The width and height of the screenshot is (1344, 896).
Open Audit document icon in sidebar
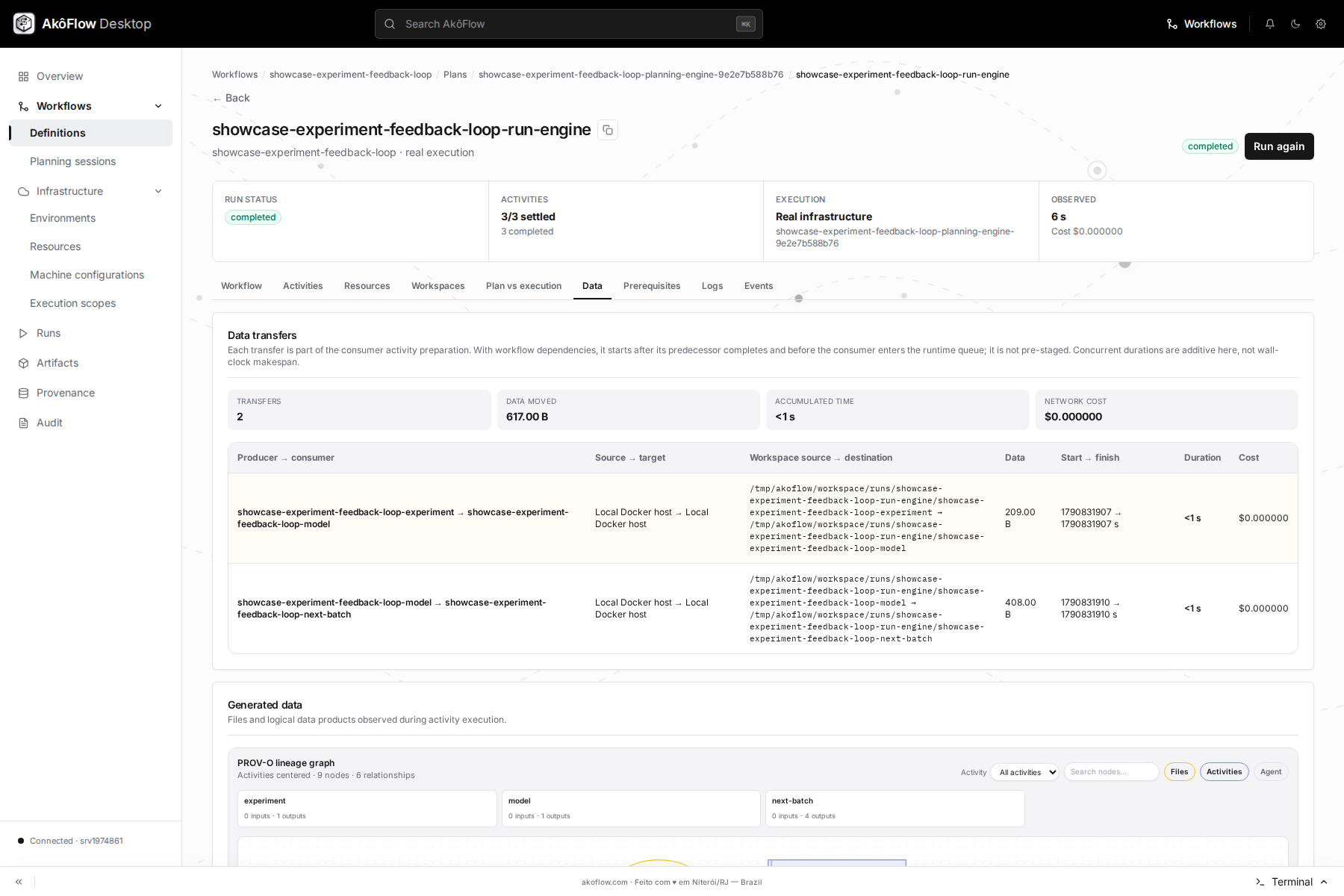point(23,423)
